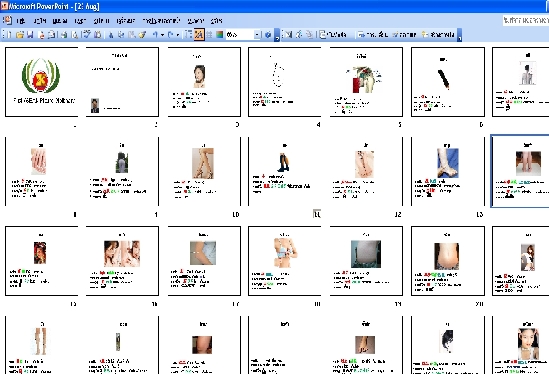This screenshot has height=374, width=549.
Task: Open Speaker Notes from sorter toolbar
Action: click(334, 34)
